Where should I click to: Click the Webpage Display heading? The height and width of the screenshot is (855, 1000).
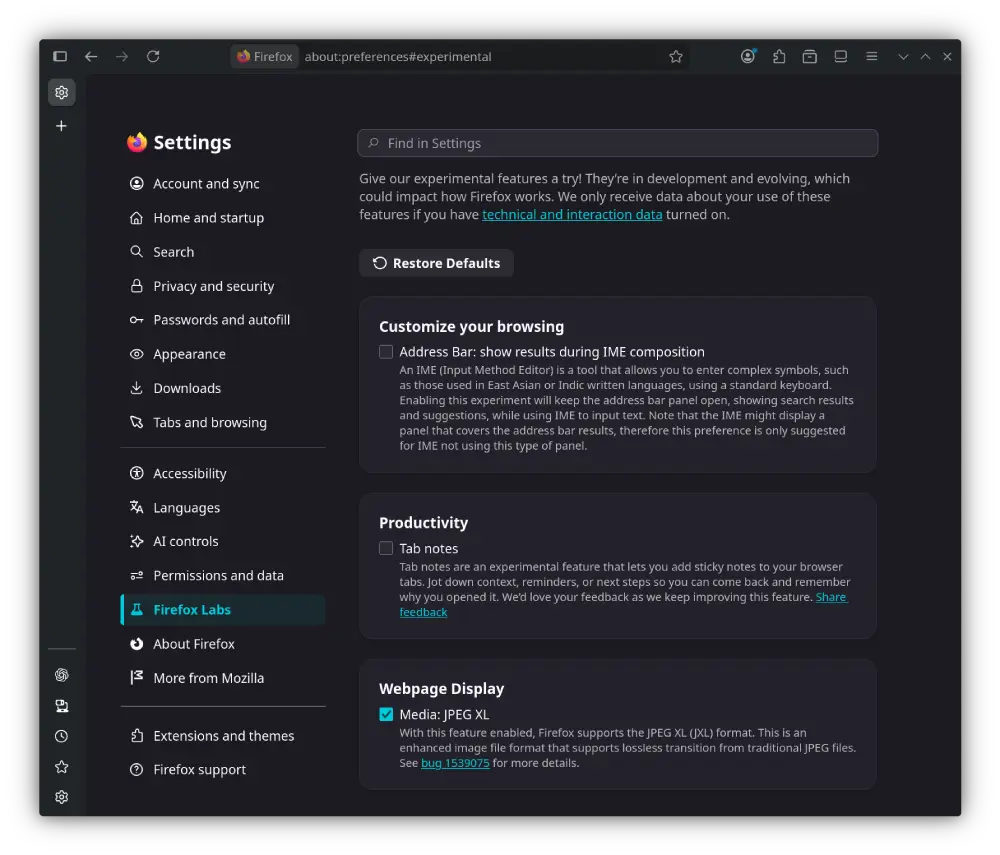441,689
